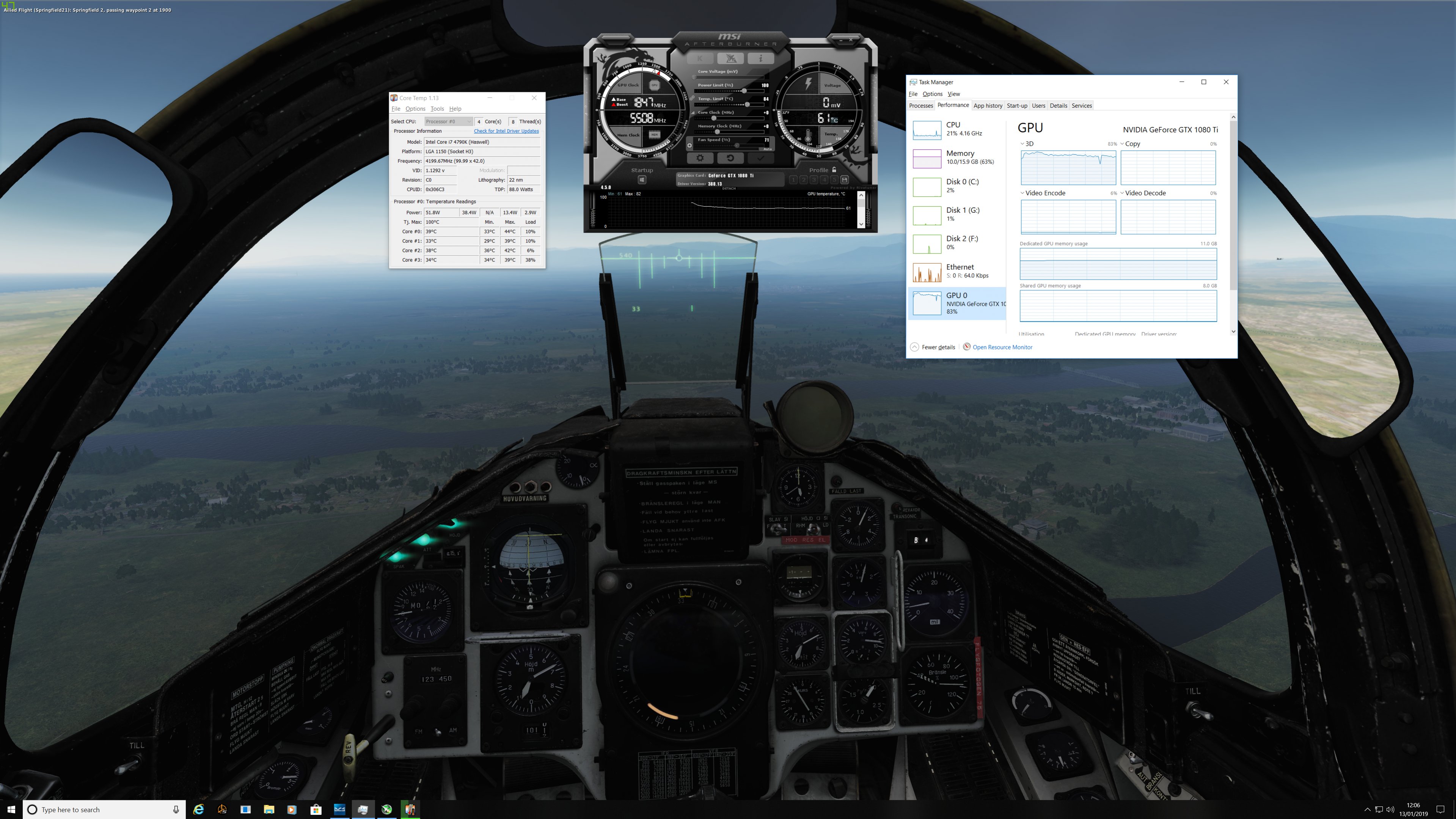Click the DETACH label on the Afterburner monitor
Image resolution: width=1456 pixels, height=819 pixels.
(729, 188)
